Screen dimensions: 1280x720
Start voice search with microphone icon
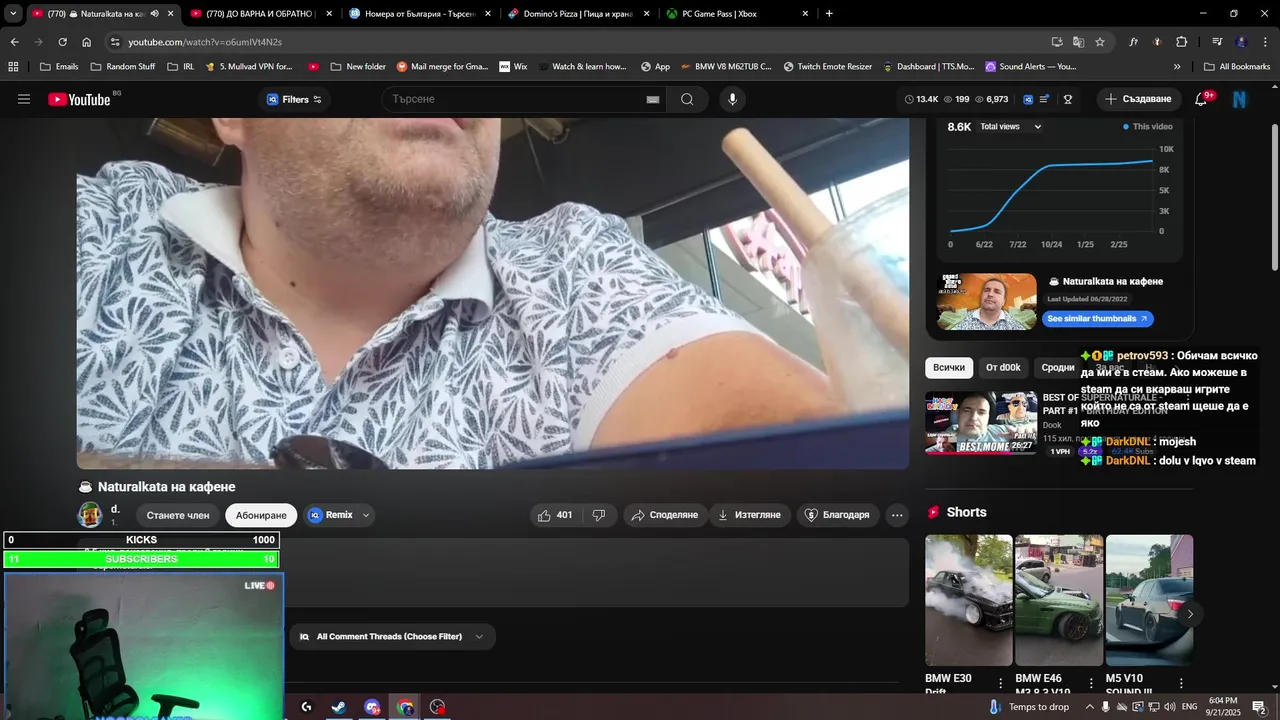click(732, 99)
